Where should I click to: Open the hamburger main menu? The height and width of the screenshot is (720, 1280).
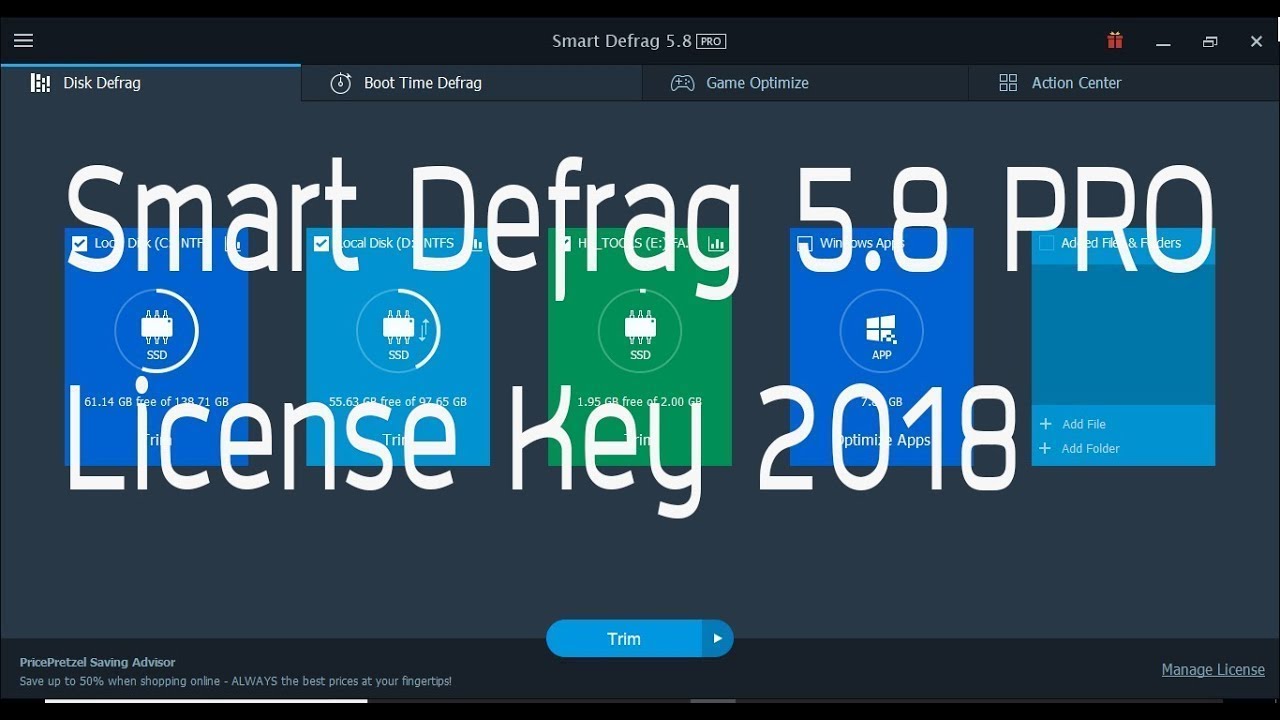[x=24, y=41]
